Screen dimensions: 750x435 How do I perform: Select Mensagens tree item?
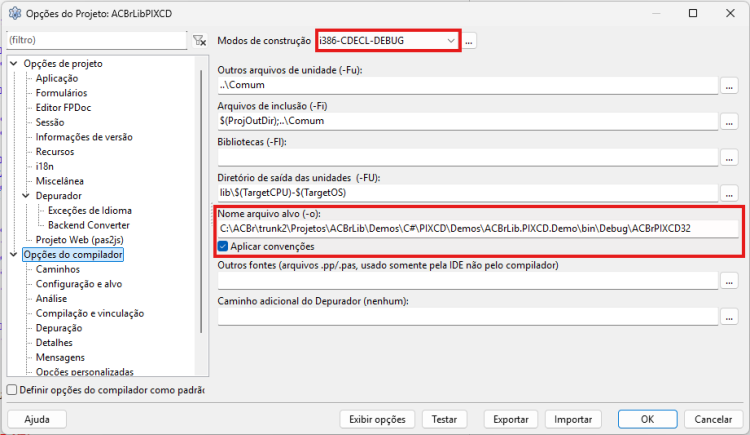point(60,357)
